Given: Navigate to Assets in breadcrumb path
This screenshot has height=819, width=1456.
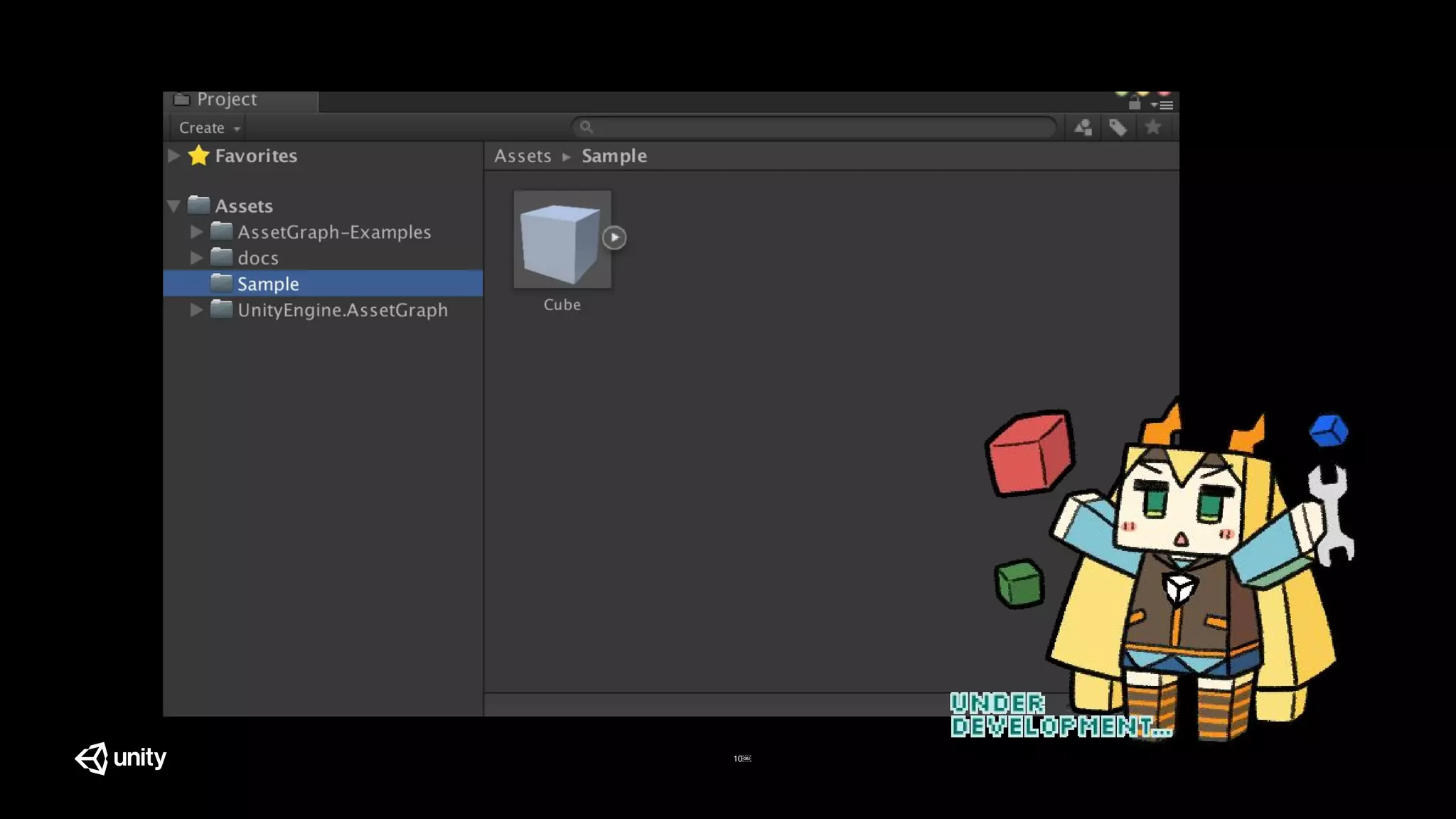Looking at the screenshot, I should pos(523,156).
